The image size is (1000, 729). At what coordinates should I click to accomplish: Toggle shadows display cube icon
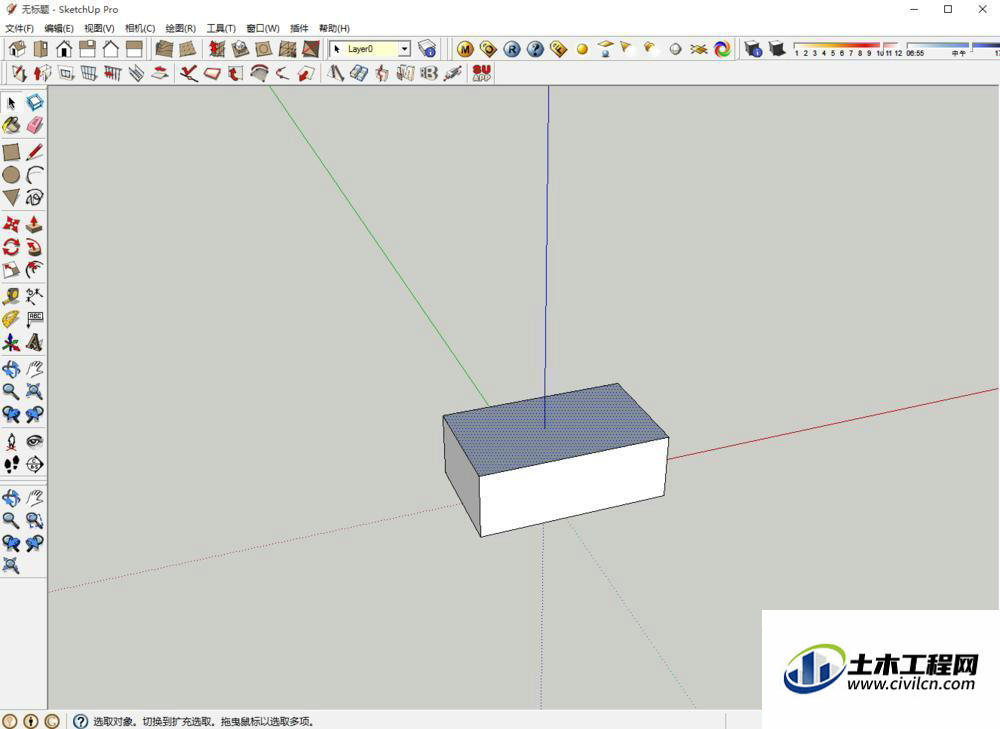coord(776,48)
